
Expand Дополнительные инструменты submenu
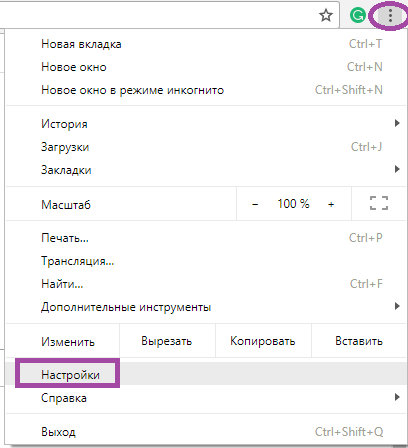click(206, 307)
